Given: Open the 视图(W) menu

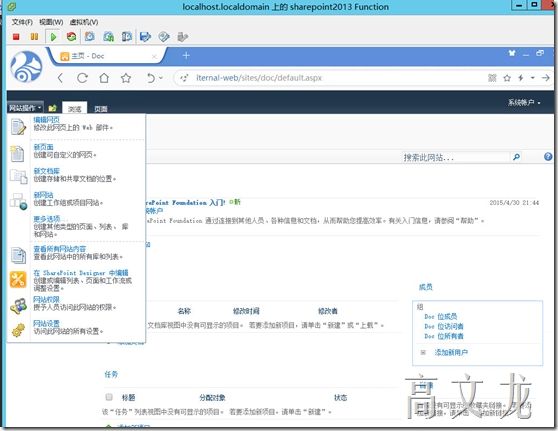Looking at the screenshot, I should coord(51,22).
